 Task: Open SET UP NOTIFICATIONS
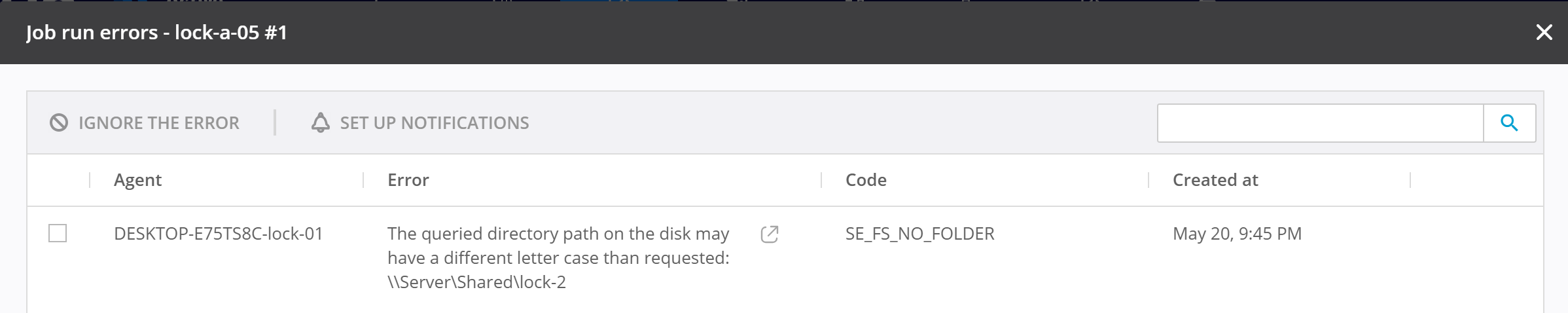tap(434, 122)
